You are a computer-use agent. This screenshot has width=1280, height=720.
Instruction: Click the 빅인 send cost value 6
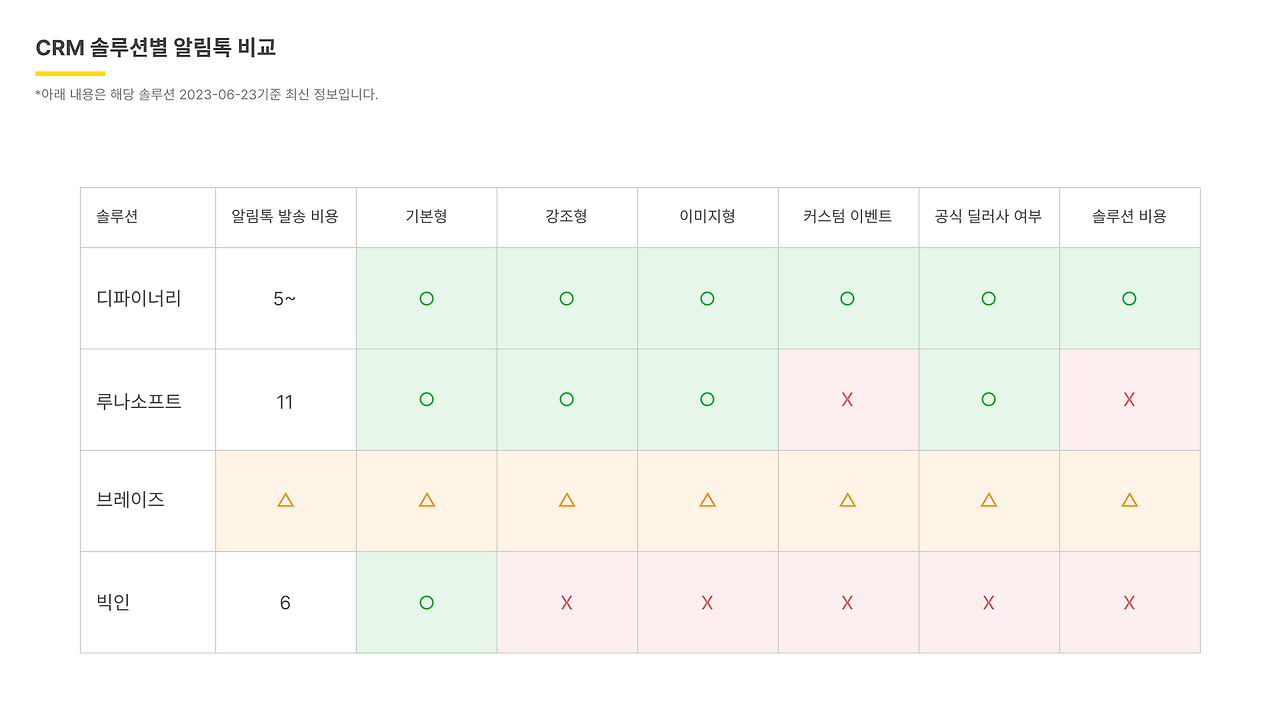285,603
